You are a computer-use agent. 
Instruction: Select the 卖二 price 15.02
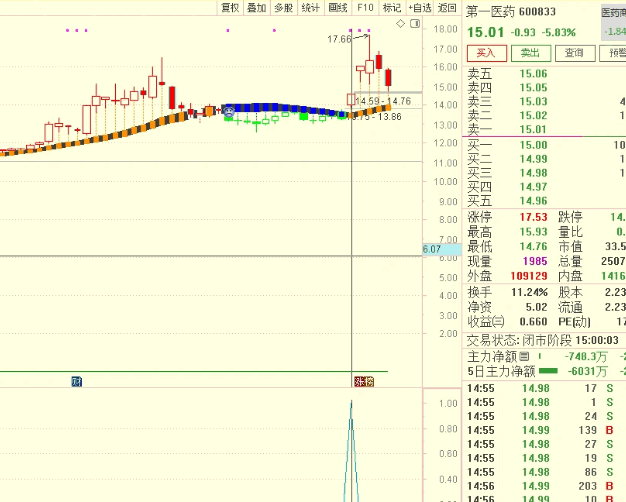(x=533, y=115)
